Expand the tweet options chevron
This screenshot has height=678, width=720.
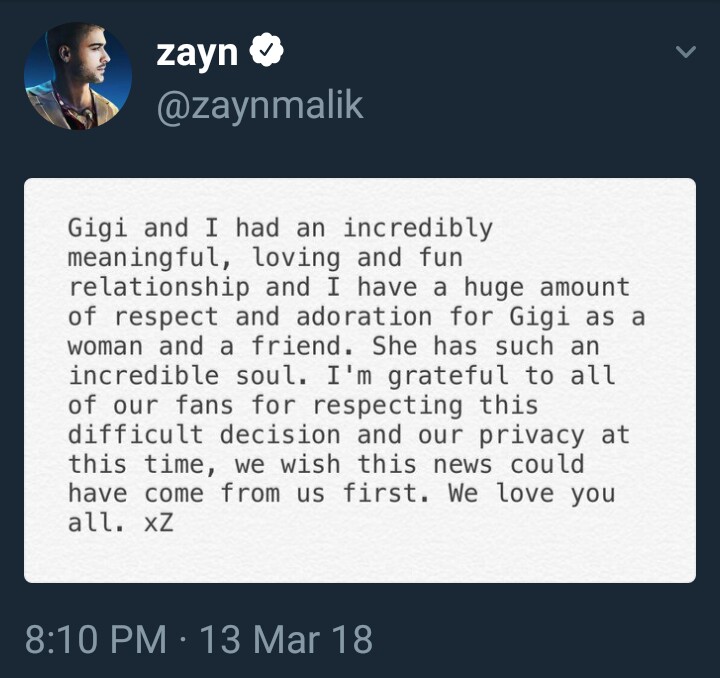point(685,52)
